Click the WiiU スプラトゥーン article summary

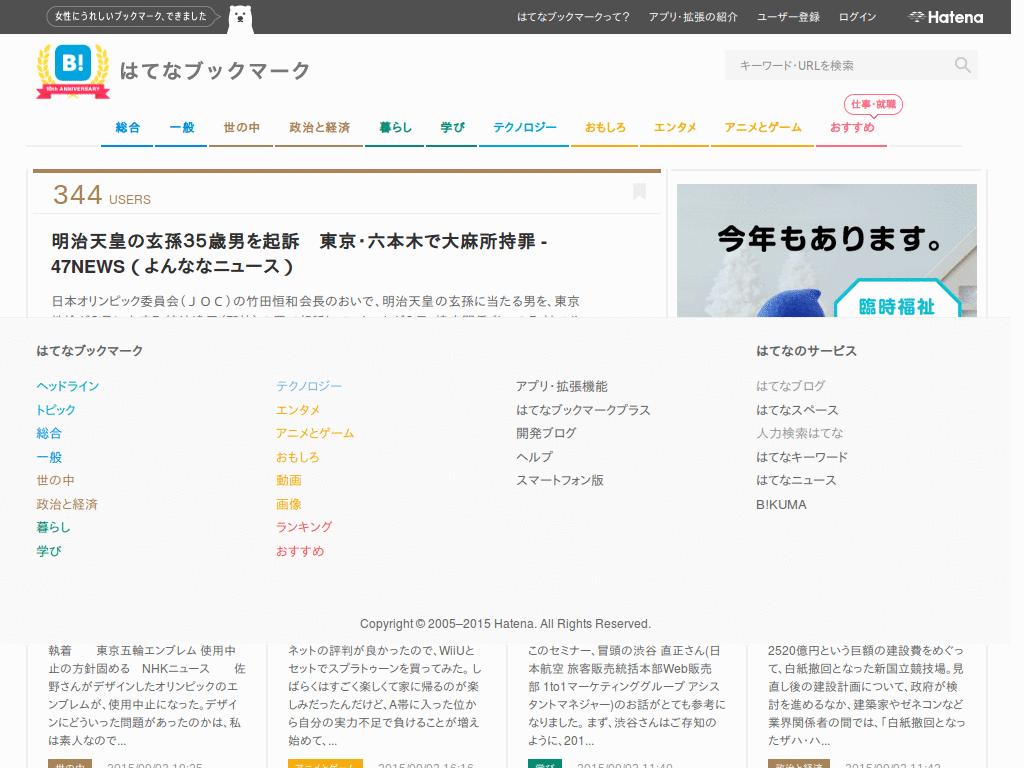(x=385, y=696)
